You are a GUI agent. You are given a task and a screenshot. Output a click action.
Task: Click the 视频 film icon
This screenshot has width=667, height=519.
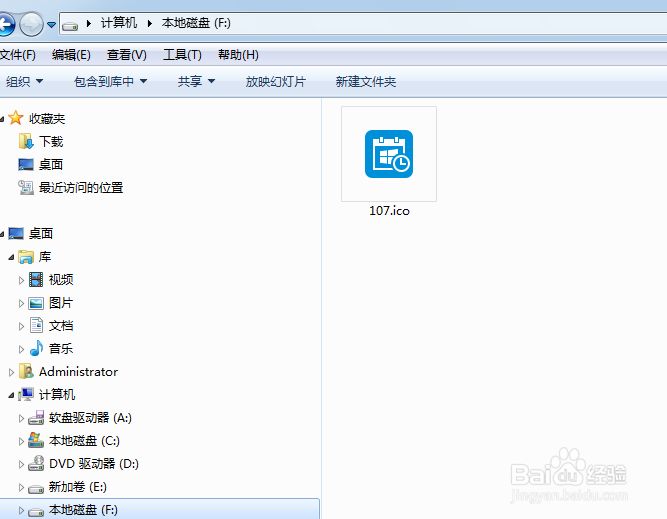(x=36, y=279)
